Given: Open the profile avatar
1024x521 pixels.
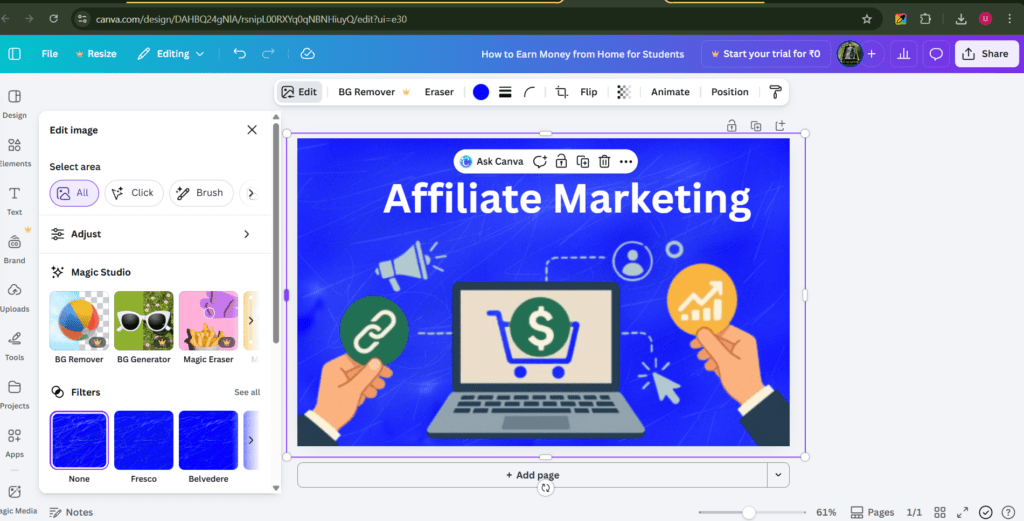Looking at the screenshot, I should [x=850, y=54].
